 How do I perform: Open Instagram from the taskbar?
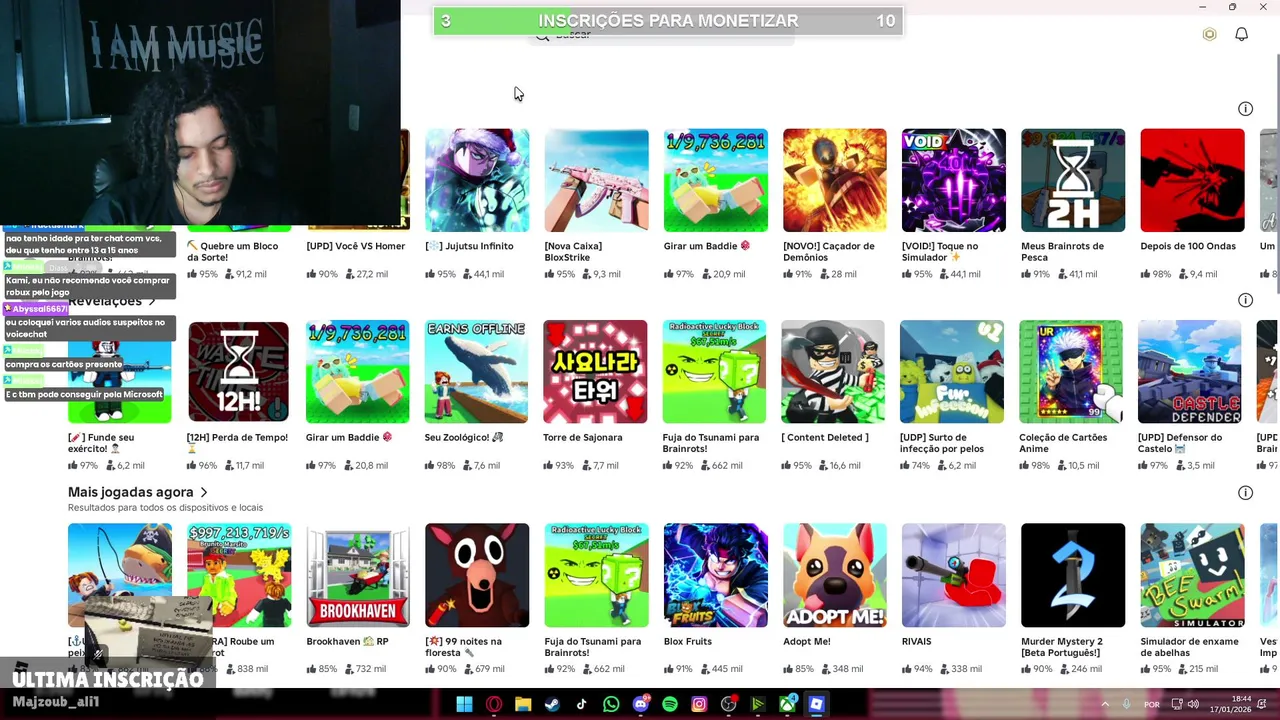coord(699,705)
